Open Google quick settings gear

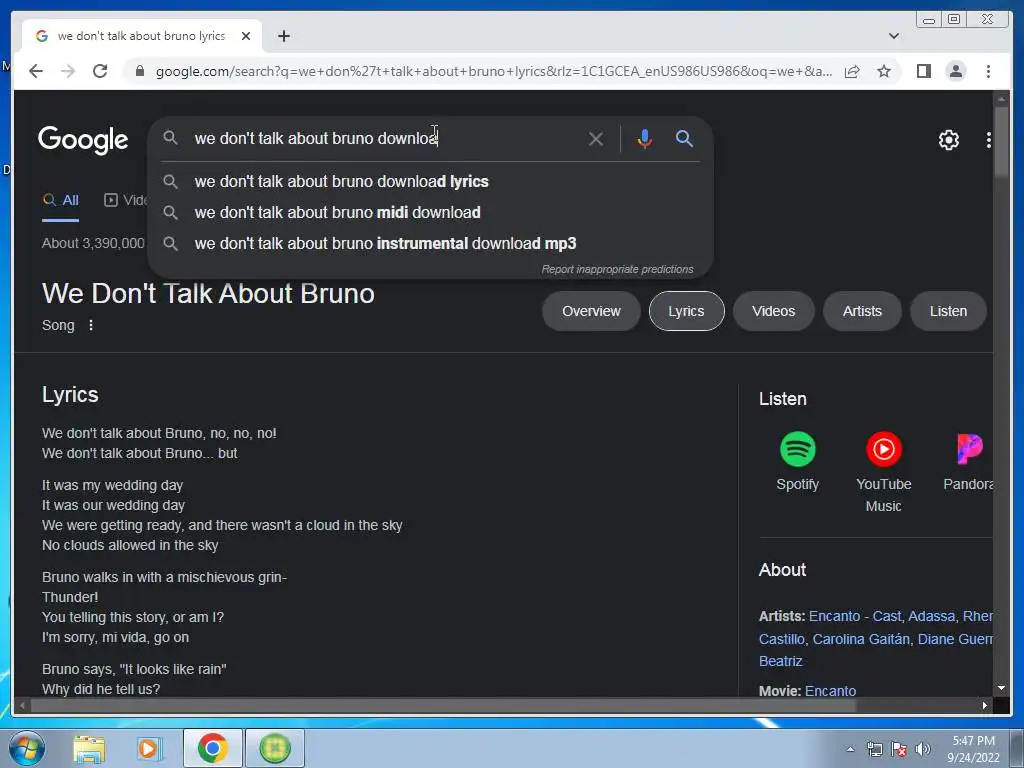click(x=948, y=139)
